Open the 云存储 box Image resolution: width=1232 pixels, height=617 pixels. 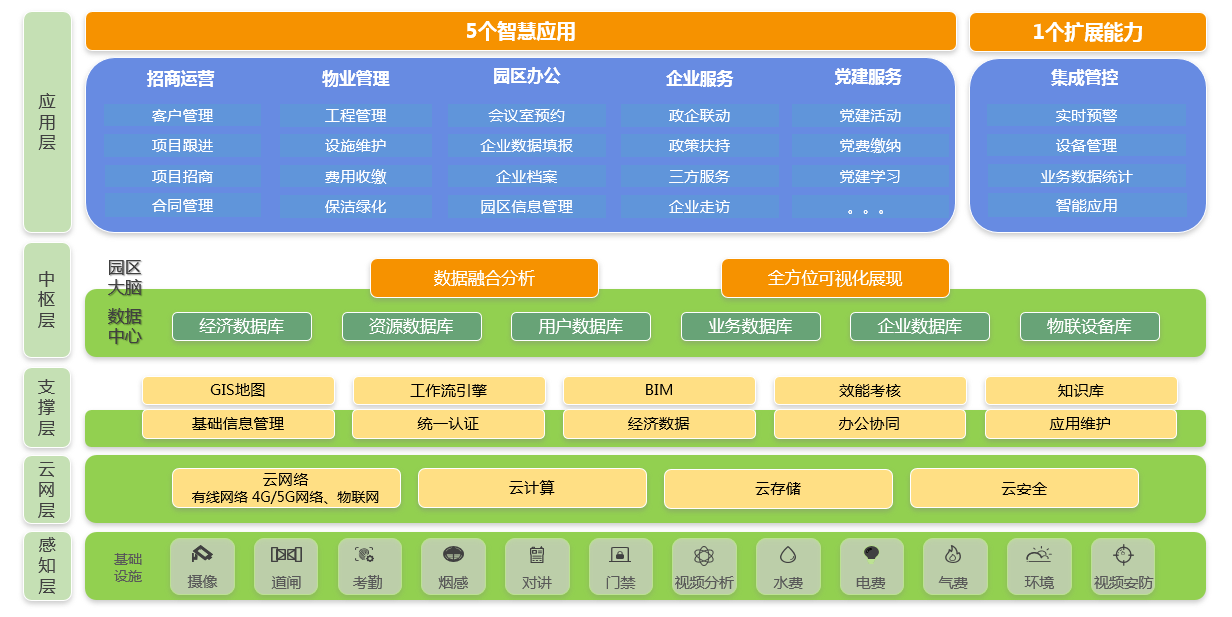coord(778,489)
